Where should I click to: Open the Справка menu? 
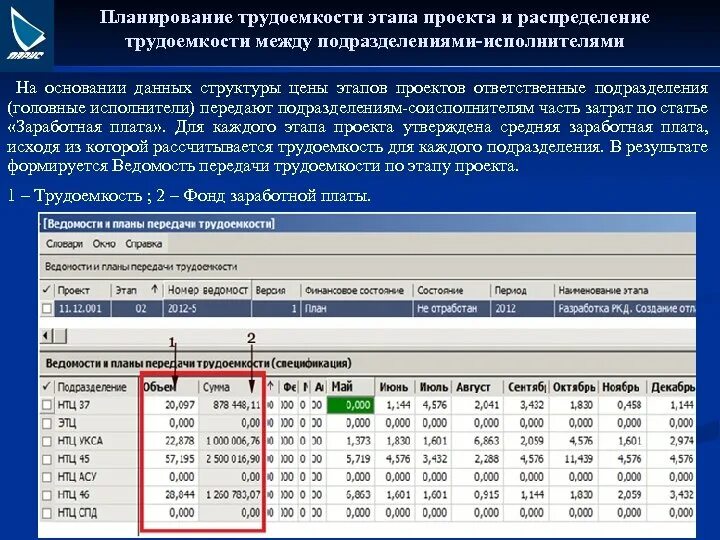144,244
